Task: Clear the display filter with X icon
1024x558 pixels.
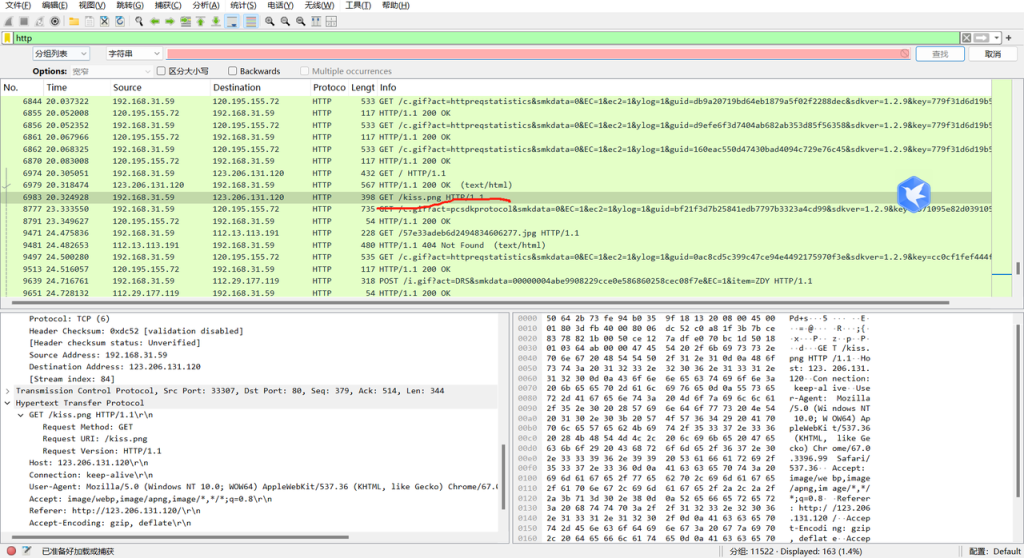Action: coord(966,38)
